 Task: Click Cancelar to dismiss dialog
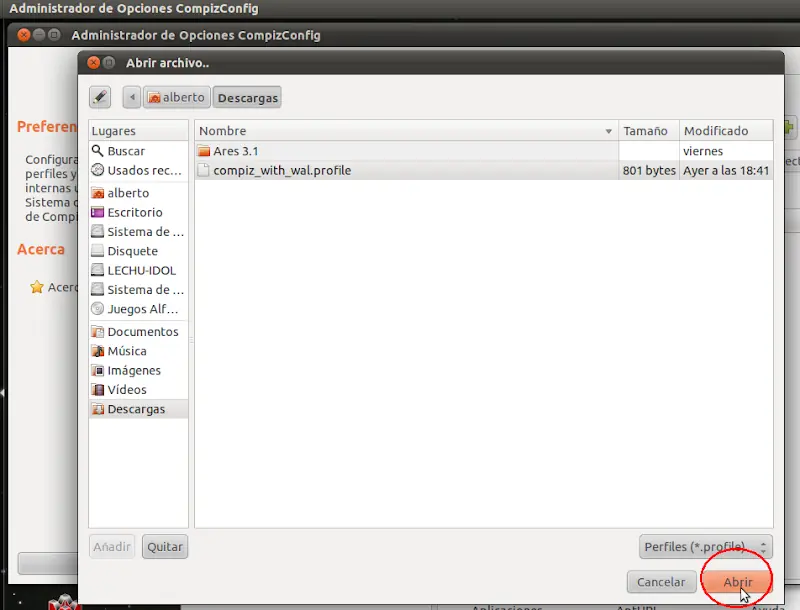pyautogui.click(x=661, y=582)
